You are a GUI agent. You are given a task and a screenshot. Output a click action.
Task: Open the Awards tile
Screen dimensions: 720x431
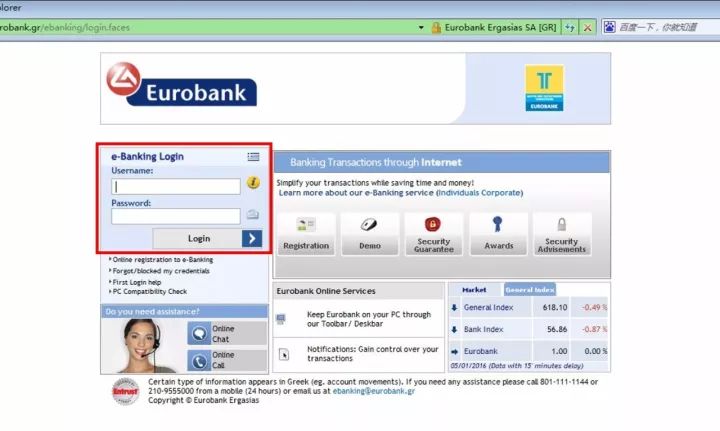[x=498, y=234]
